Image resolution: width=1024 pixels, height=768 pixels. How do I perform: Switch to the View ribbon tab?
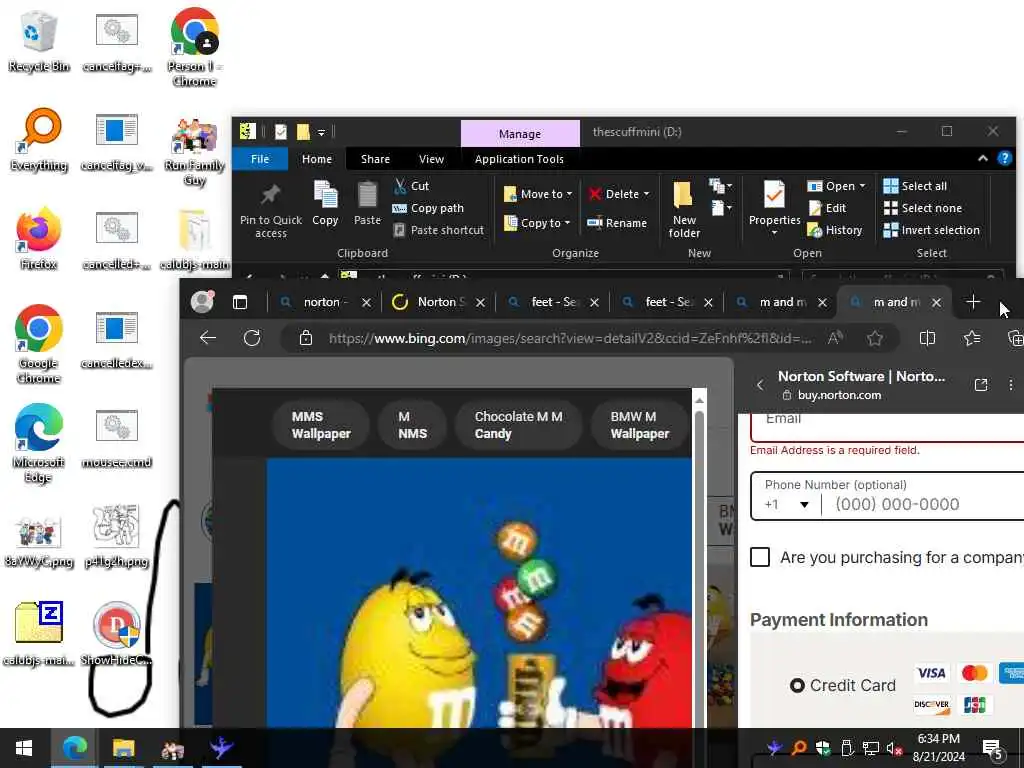click(432, 159)
